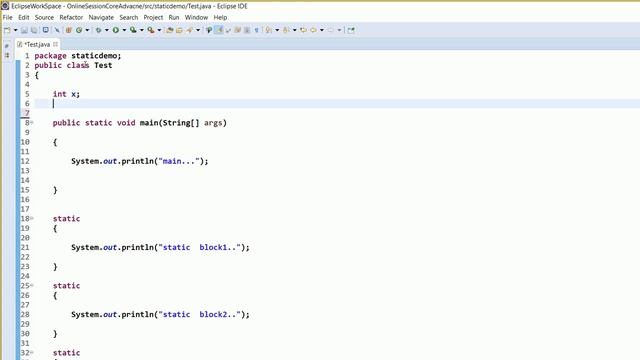The height and width of the screenshot is (360, 640).
Task: Expand the Search dropdown arrow
Action: (x=198, y=30)
